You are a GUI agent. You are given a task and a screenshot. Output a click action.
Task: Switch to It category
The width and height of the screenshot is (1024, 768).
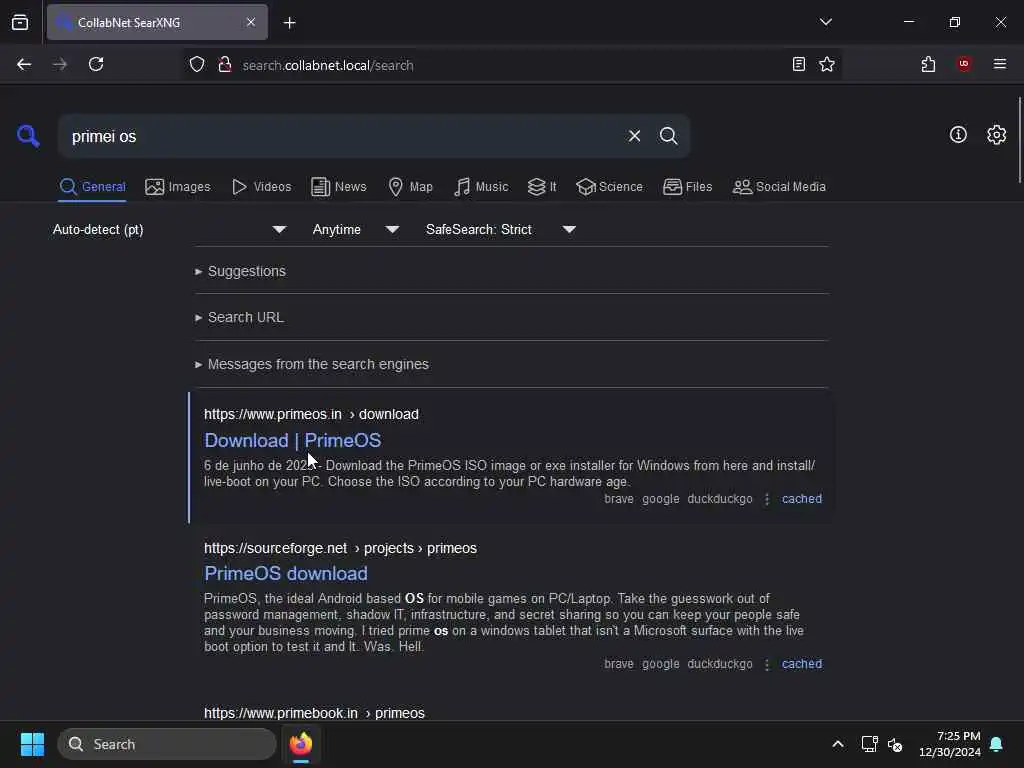click(542, 187)
